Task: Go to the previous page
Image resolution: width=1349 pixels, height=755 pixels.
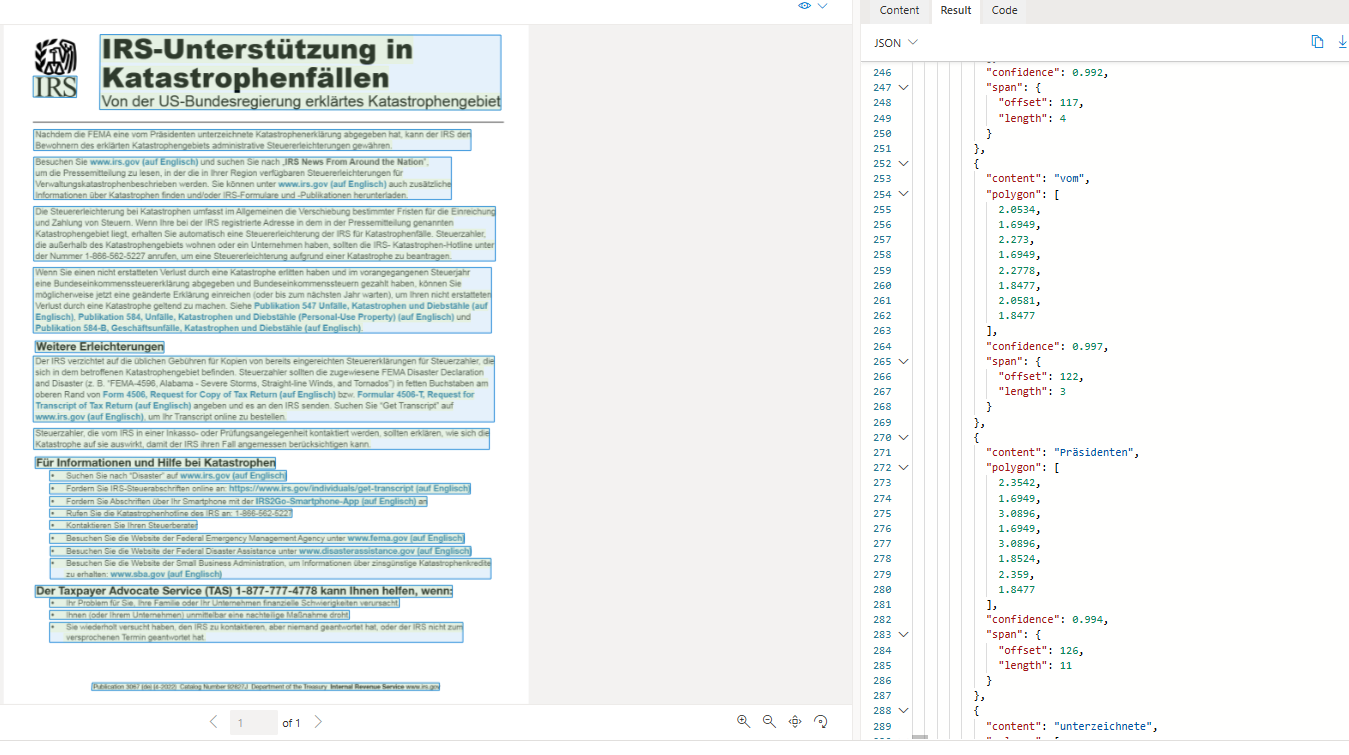Action: 213,722
